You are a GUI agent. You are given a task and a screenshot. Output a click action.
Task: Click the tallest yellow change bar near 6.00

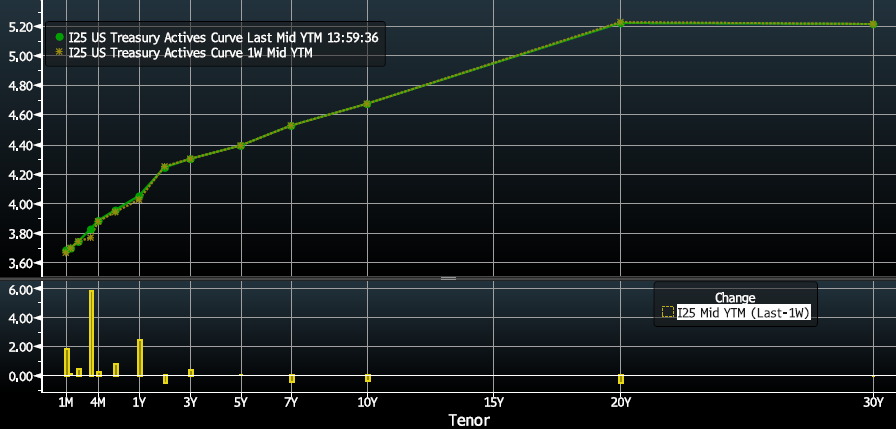coord(91,333)
